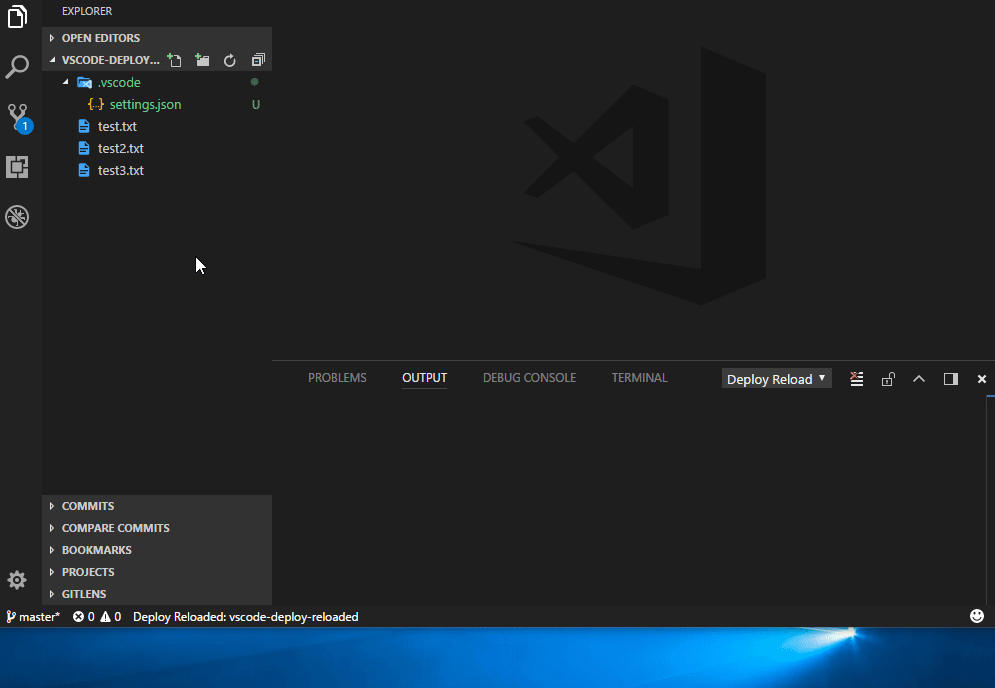Open the Extensions view in activity bar

coord(17,167)
